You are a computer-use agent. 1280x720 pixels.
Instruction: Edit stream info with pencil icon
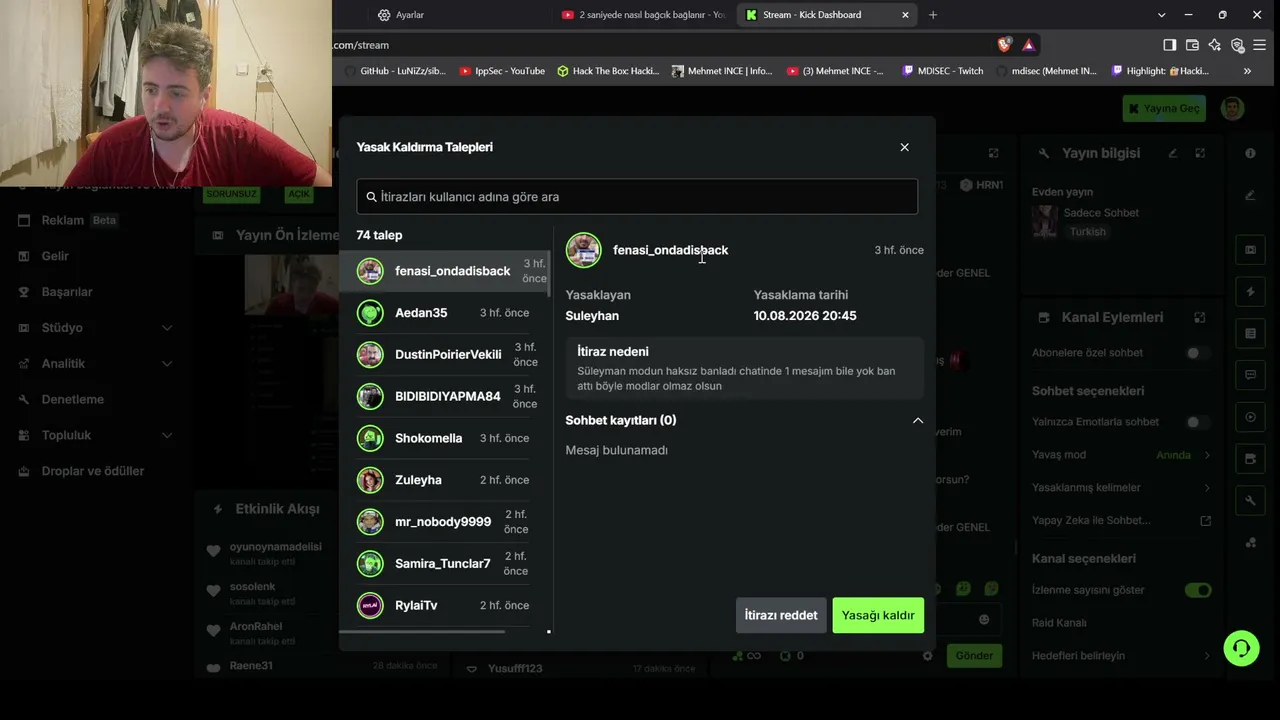[1173, 153]
